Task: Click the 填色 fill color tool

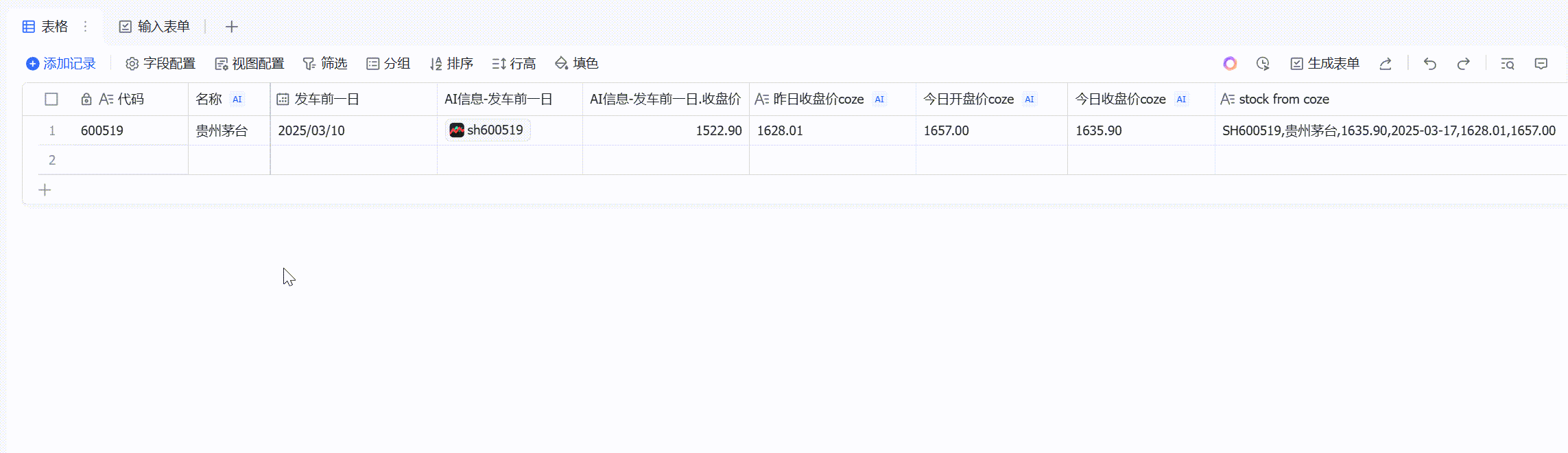Action: coord(577,64)
